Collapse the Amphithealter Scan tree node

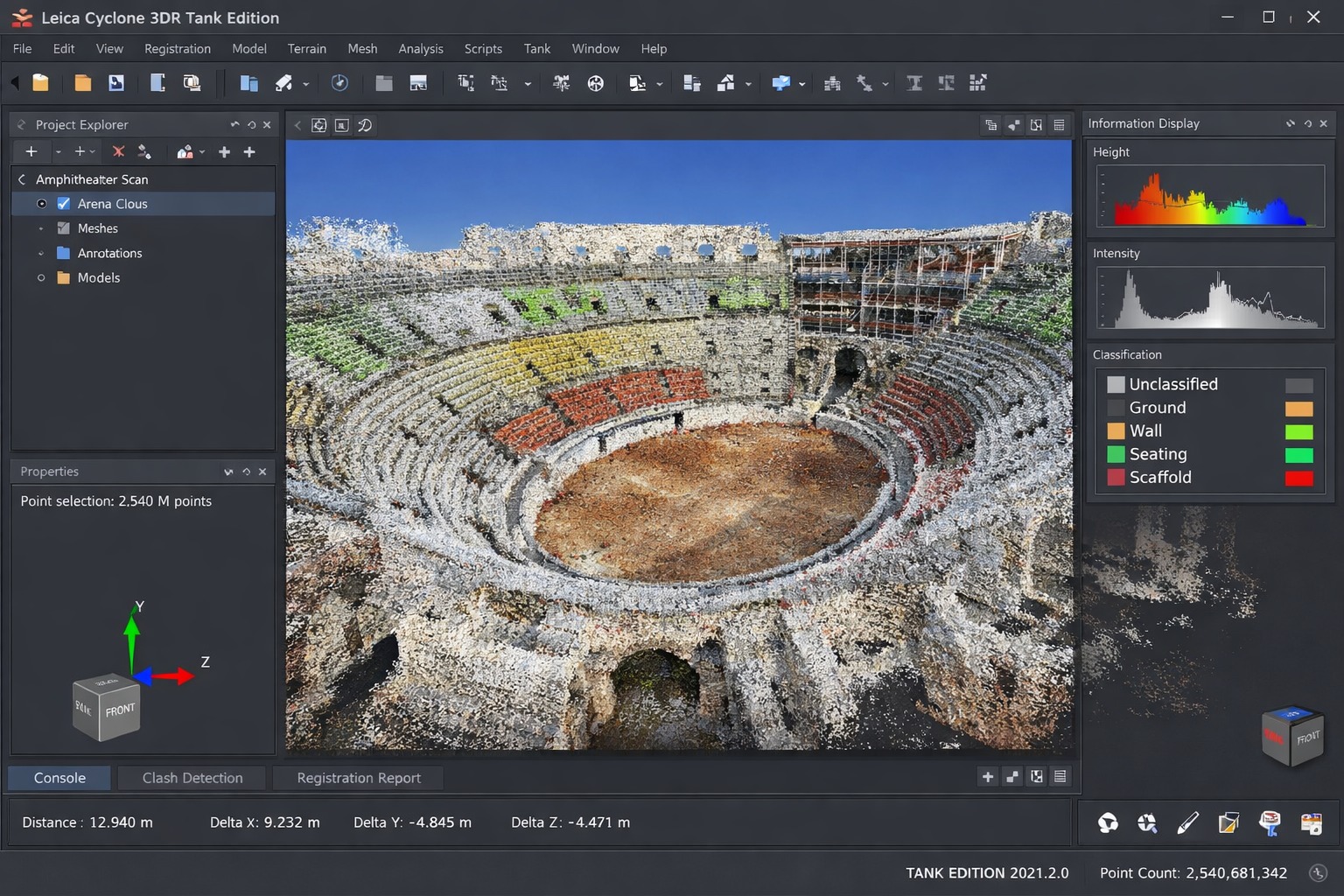(x=22, y=179)
